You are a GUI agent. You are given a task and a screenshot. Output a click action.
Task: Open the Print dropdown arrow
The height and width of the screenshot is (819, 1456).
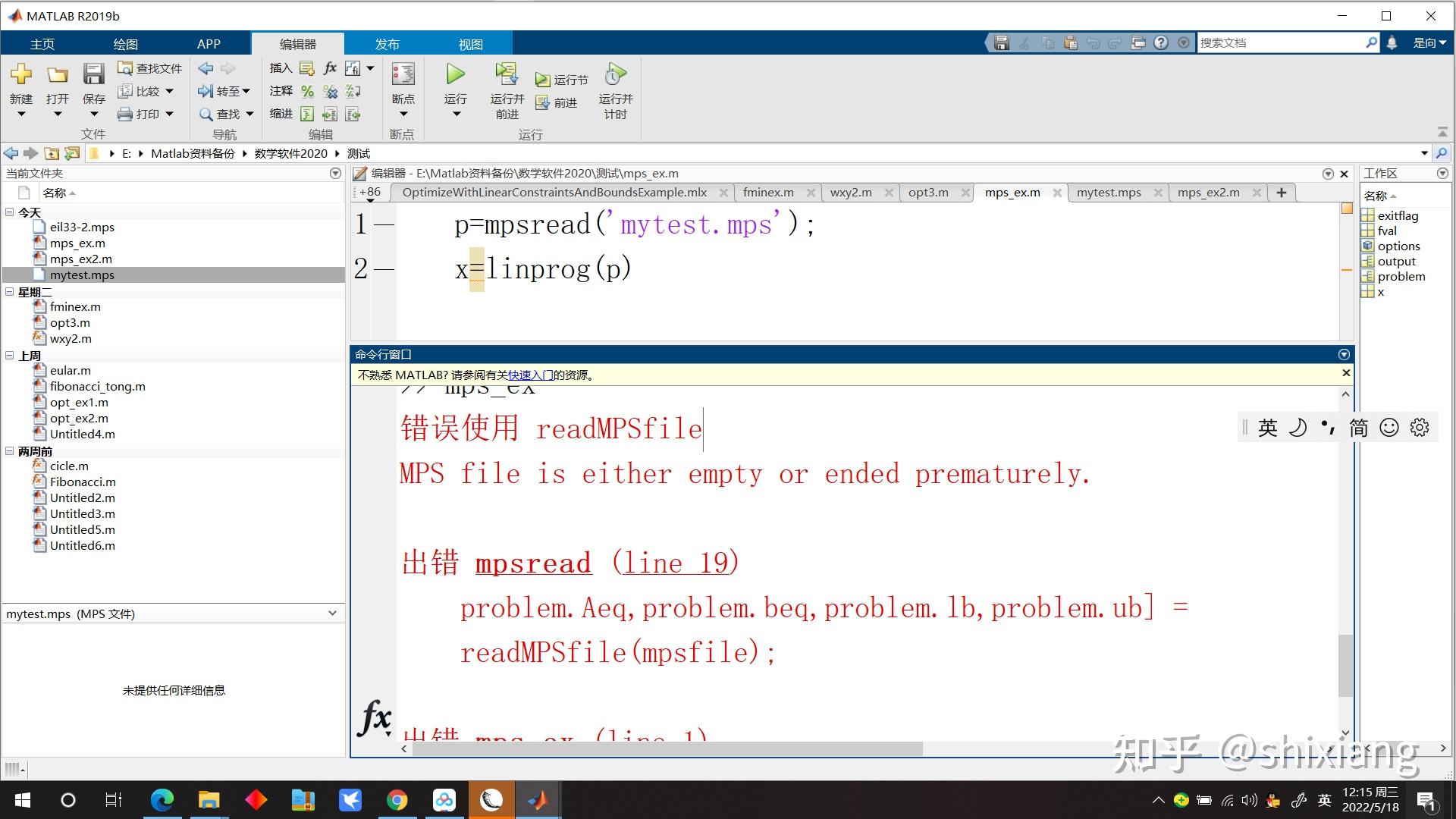tap(169, 114)
